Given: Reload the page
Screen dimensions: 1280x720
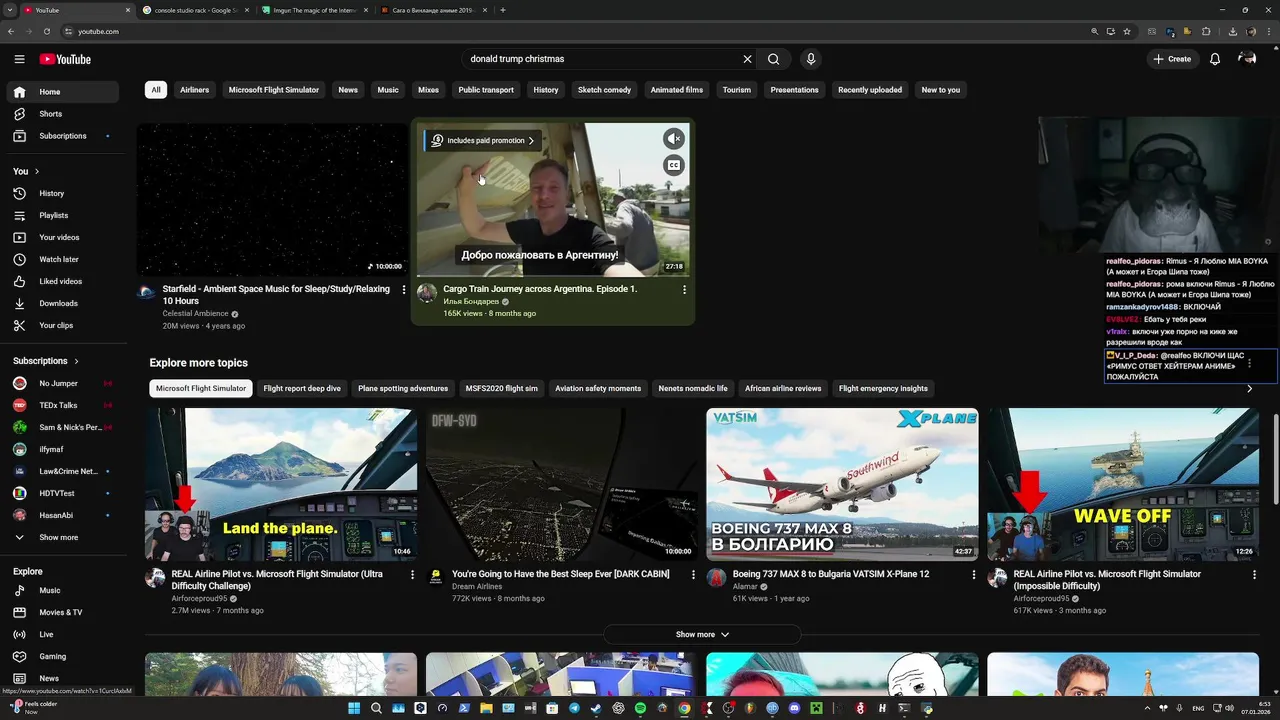Looking at the screenshot, I should [x=46, y=31].
